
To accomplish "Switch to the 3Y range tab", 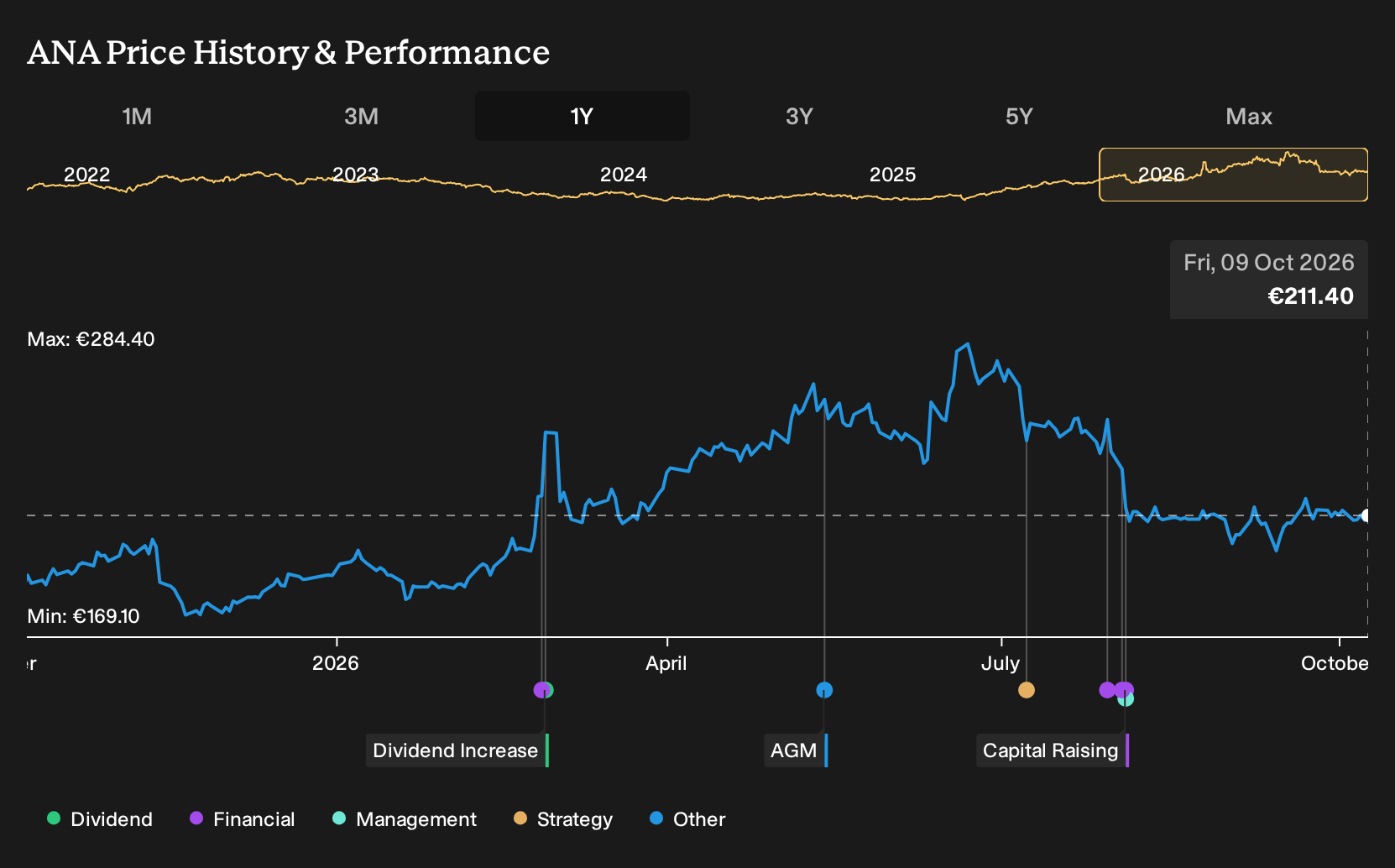I will (799, 116).
